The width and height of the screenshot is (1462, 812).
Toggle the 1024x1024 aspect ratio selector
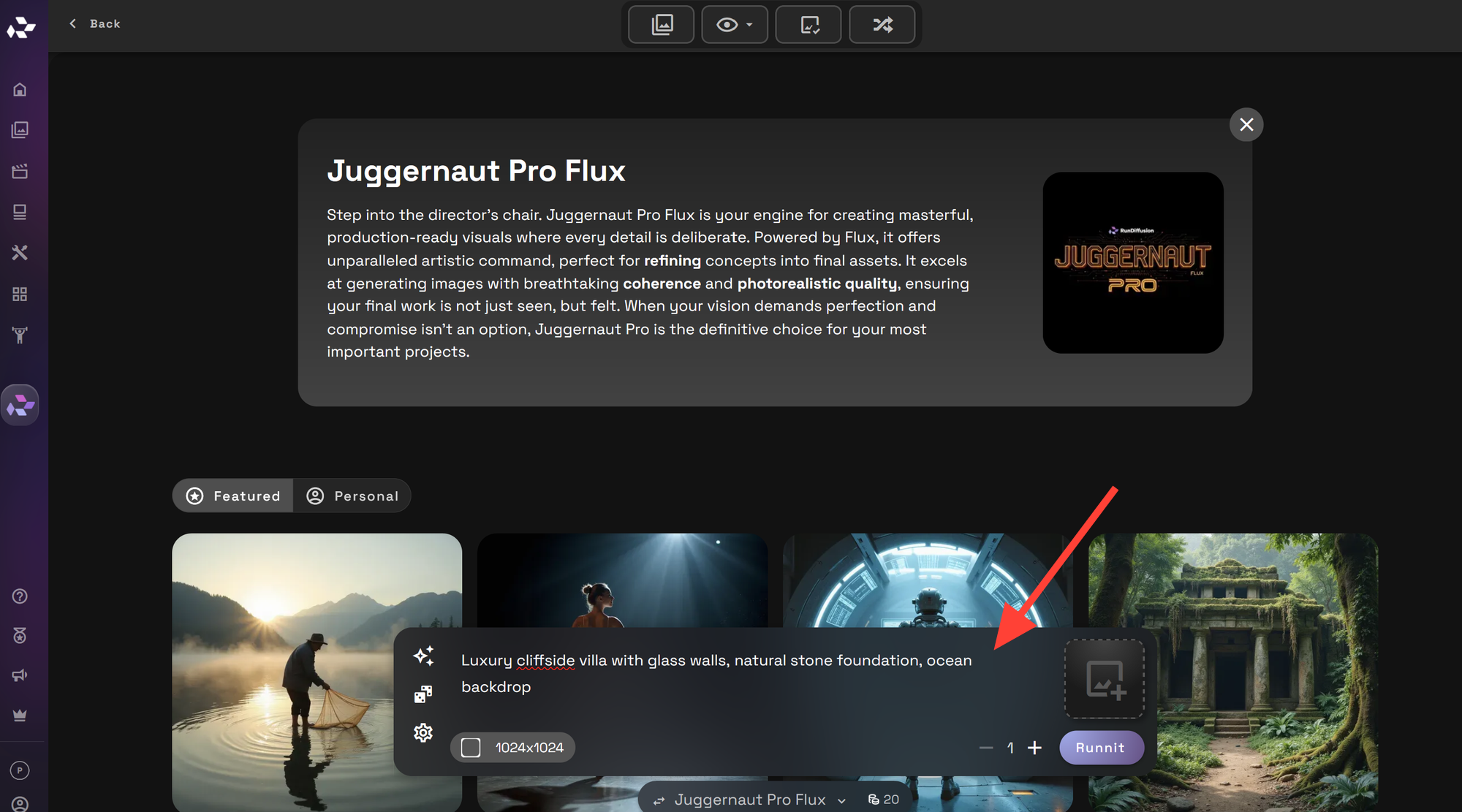click(512, 748)
